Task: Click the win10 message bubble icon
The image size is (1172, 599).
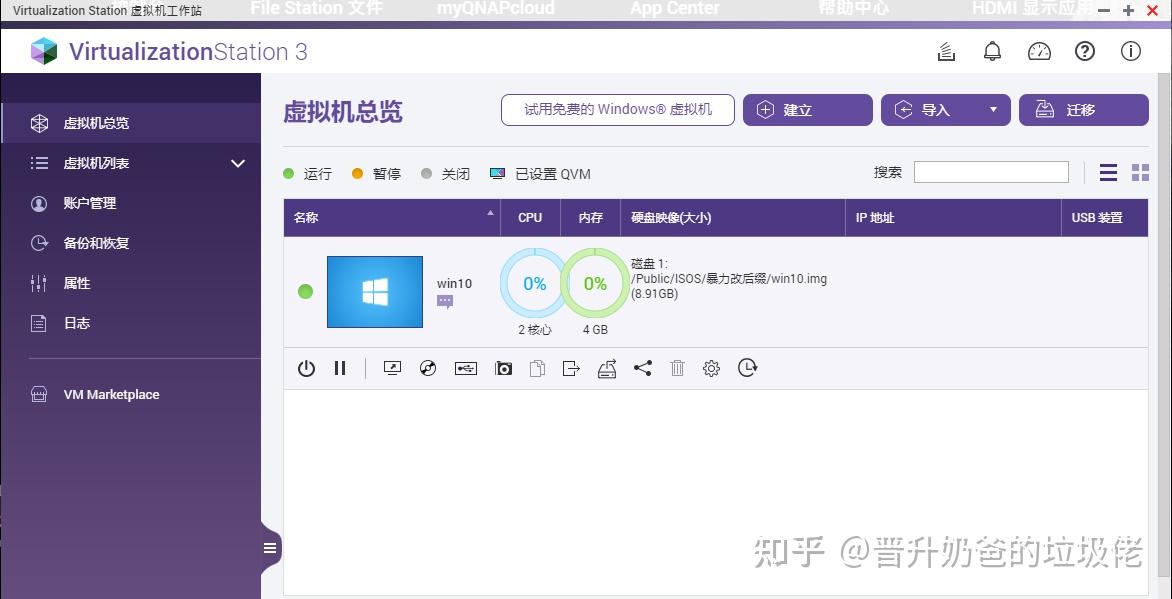Action: (x=445, y=301)
